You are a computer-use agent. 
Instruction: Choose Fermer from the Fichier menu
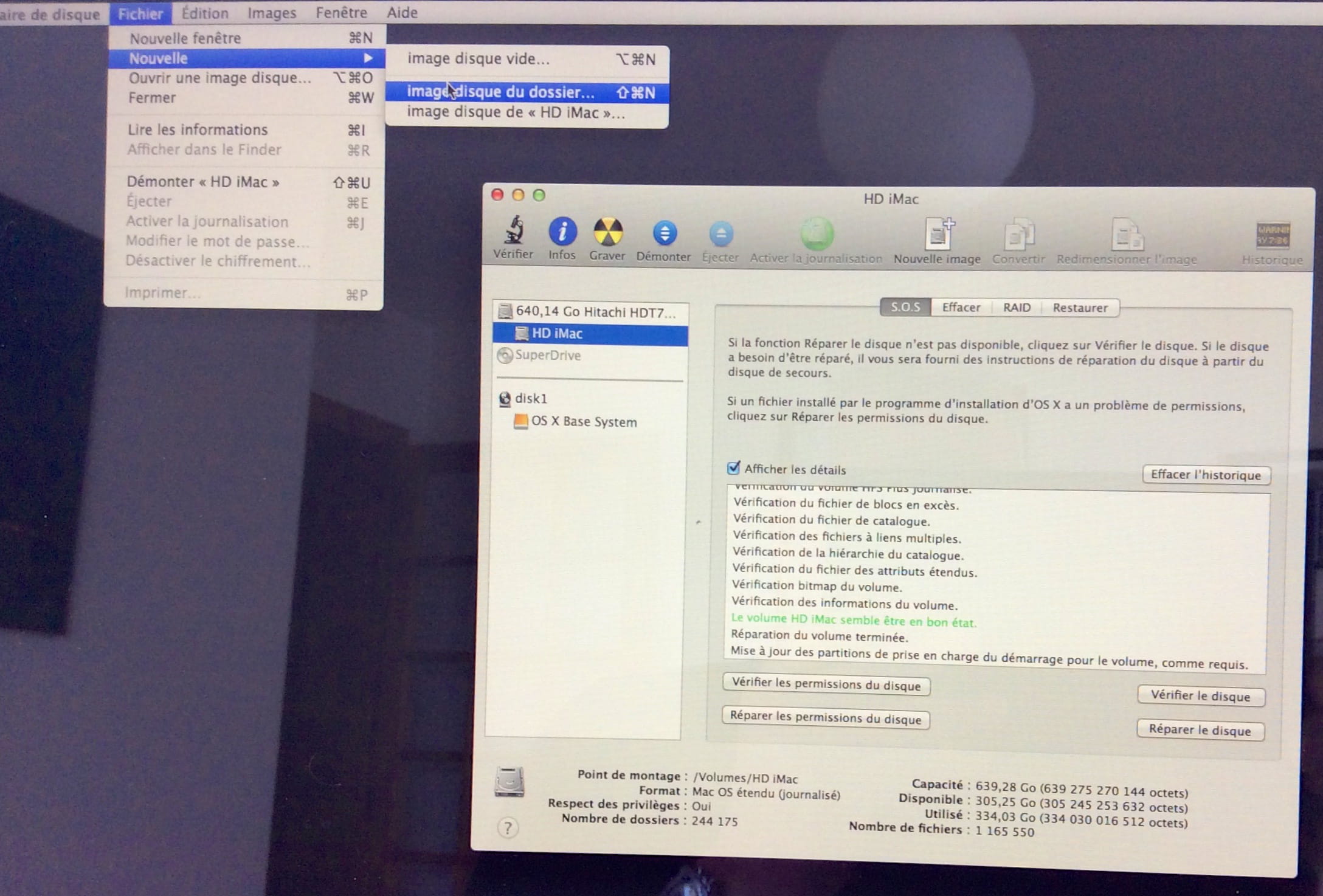(246, 98)
